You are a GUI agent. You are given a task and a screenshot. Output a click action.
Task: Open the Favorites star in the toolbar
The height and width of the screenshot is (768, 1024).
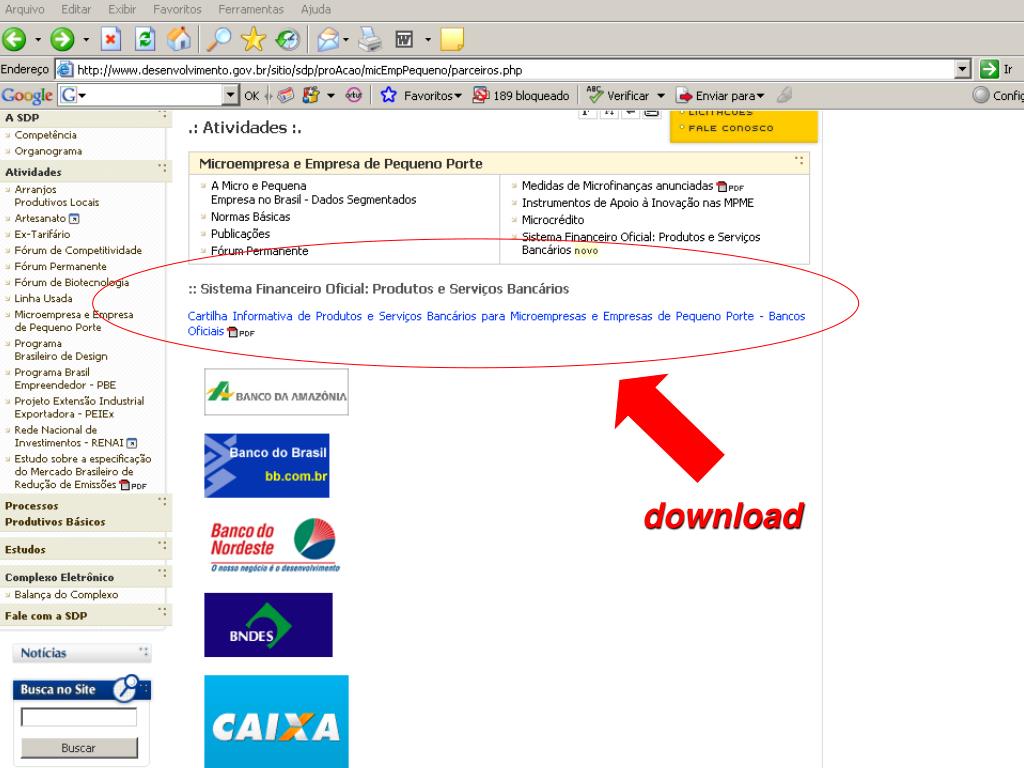[x=253, y=39]
